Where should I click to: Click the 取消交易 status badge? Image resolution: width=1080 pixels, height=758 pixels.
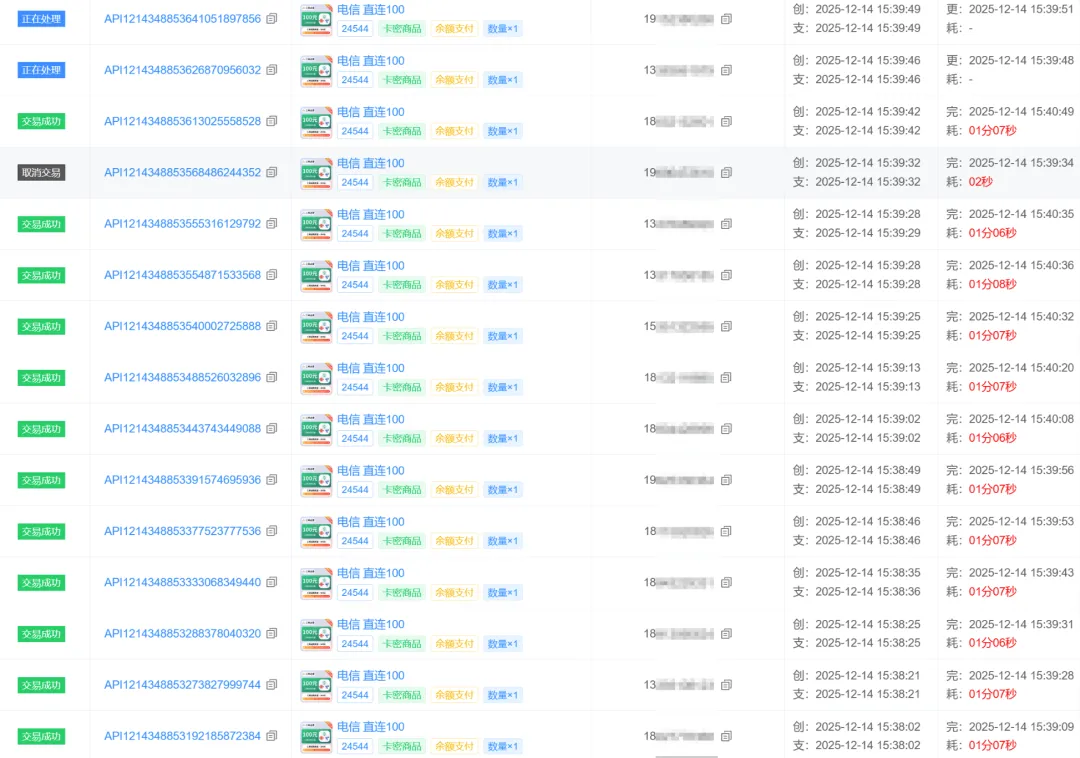[41, 173]
